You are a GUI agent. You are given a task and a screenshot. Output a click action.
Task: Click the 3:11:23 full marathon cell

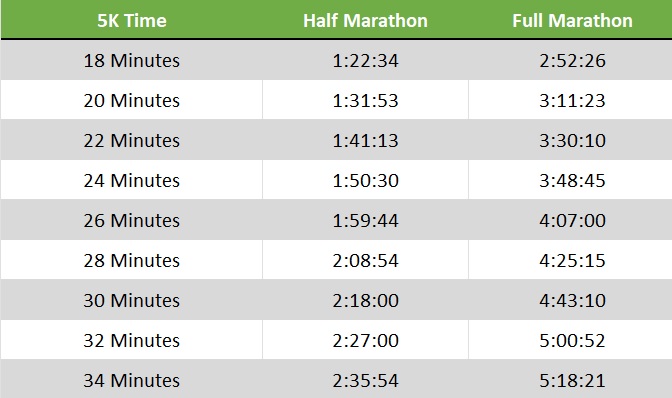[x=572, y=100]
